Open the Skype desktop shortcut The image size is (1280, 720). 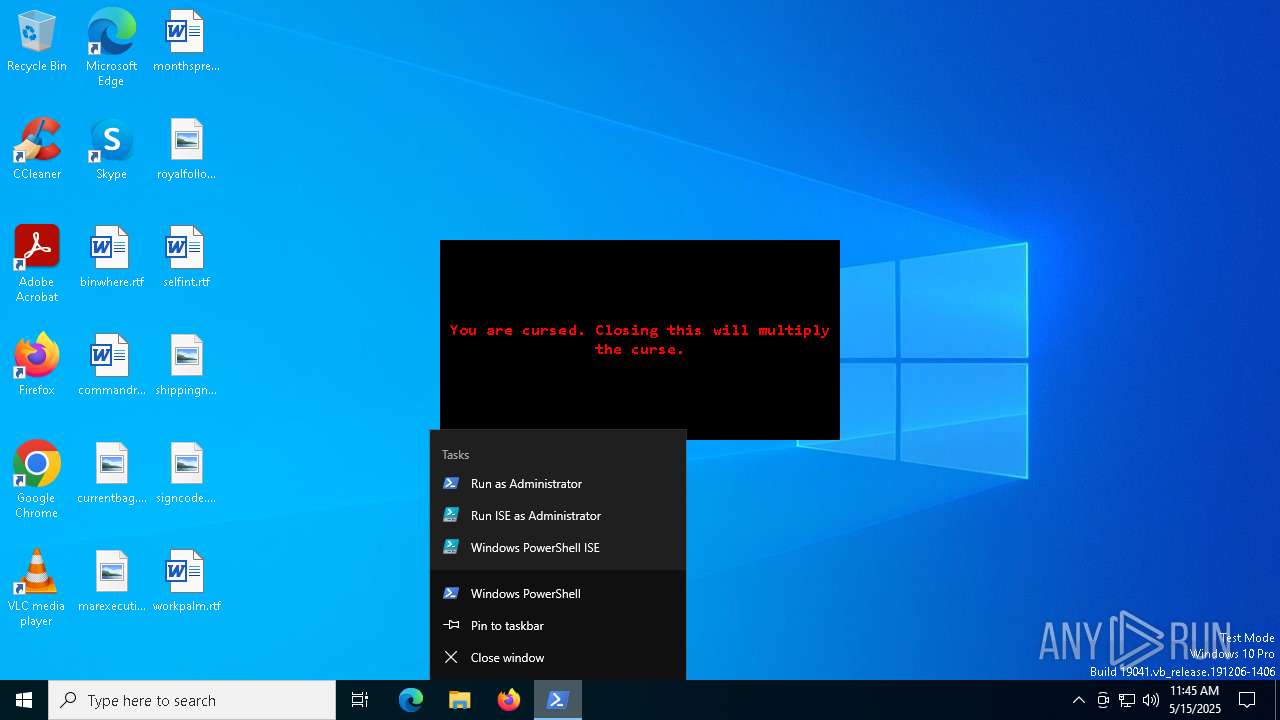coord(111,150)
